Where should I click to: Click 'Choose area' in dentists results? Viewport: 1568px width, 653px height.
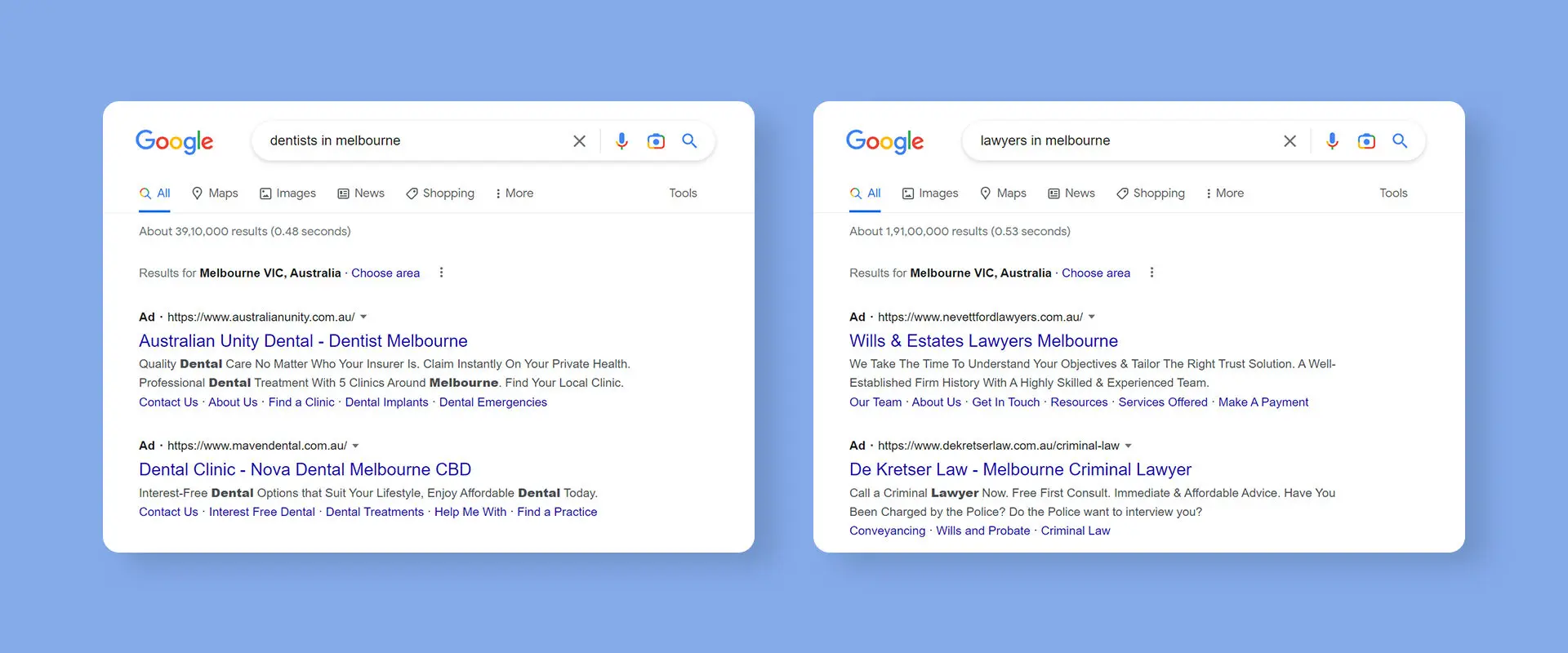385,273
